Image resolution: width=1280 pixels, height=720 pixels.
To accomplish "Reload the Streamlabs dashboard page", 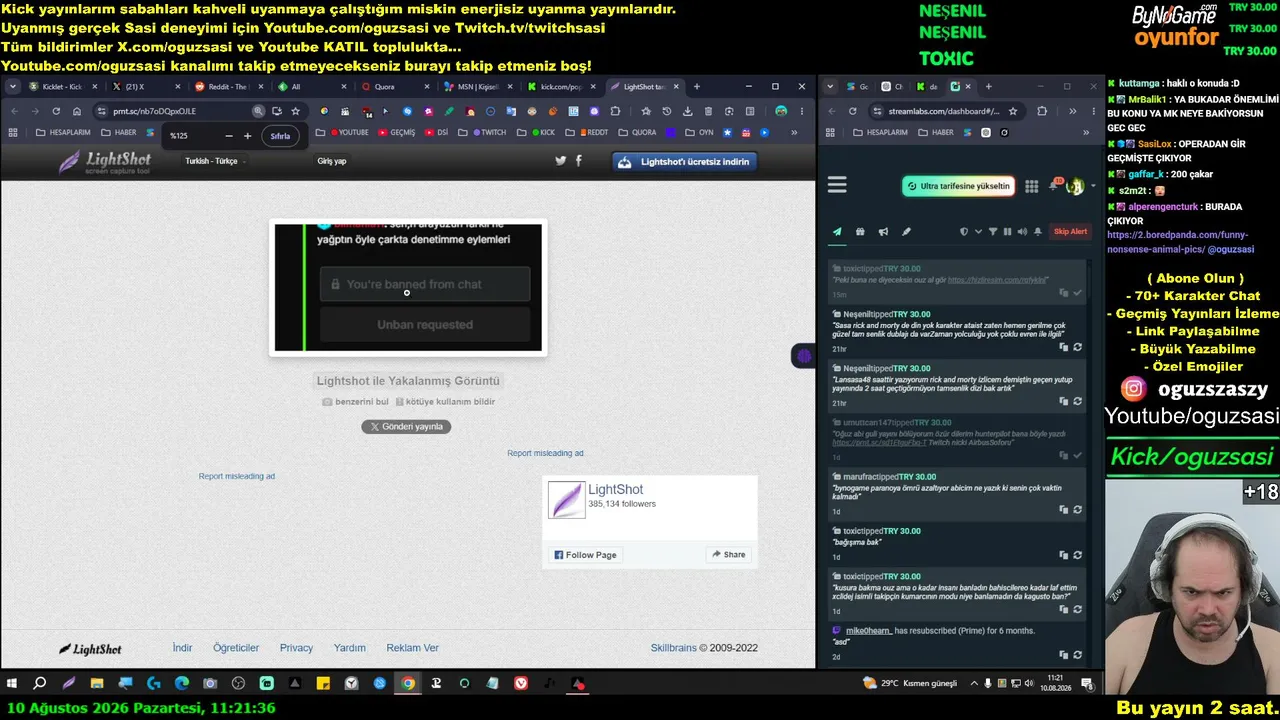I will [852, 111].
